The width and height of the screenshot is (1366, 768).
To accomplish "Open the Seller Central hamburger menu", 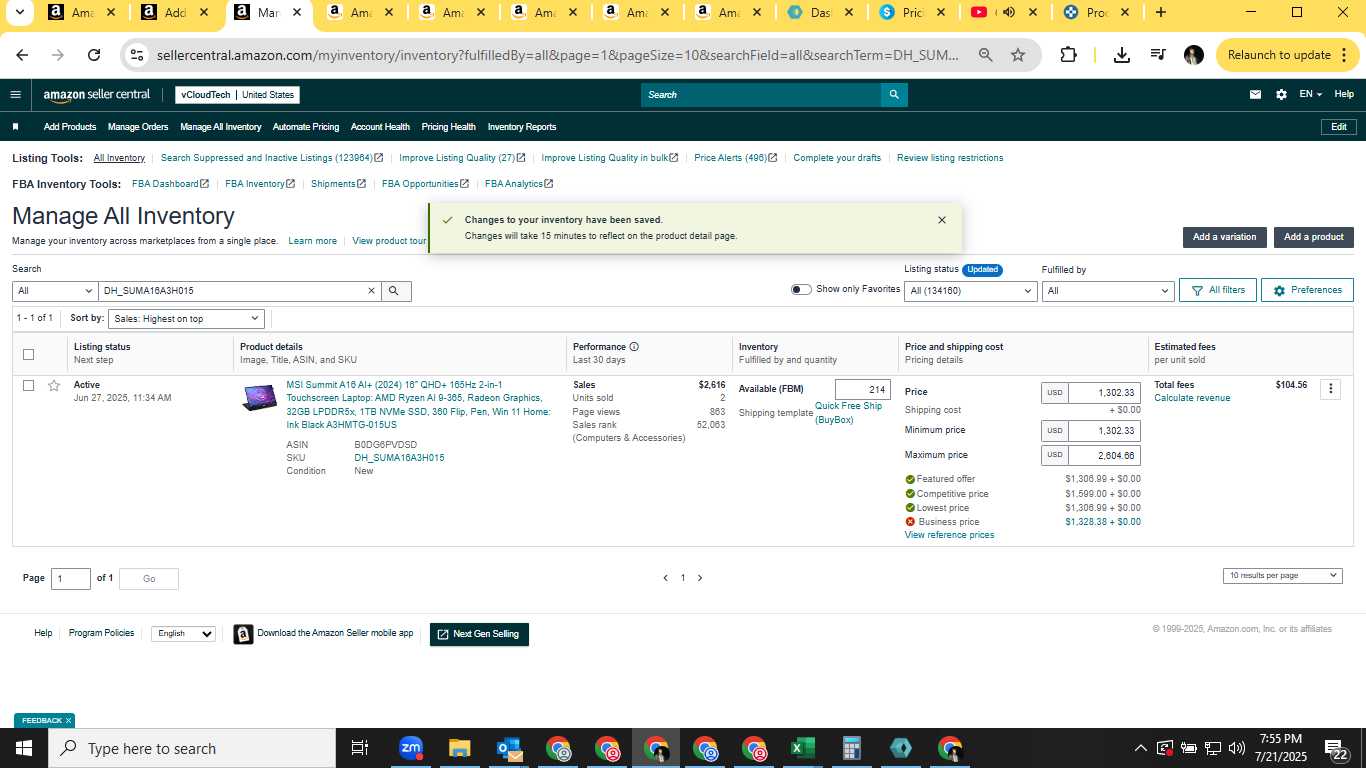I will tap(15, 95).
